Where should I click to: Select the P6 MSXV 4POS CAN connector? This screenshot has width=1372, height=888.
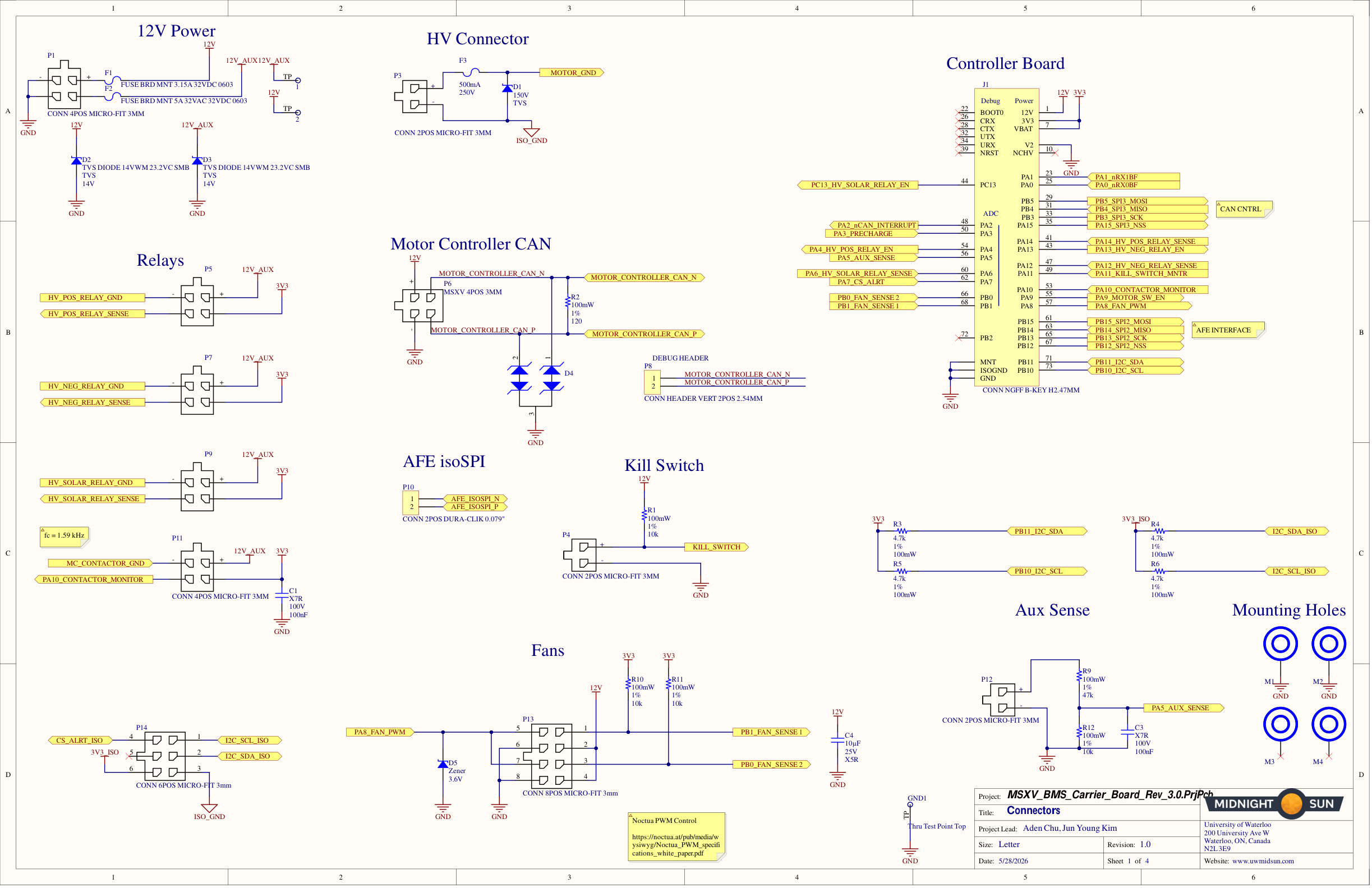(x=419, y=306)
